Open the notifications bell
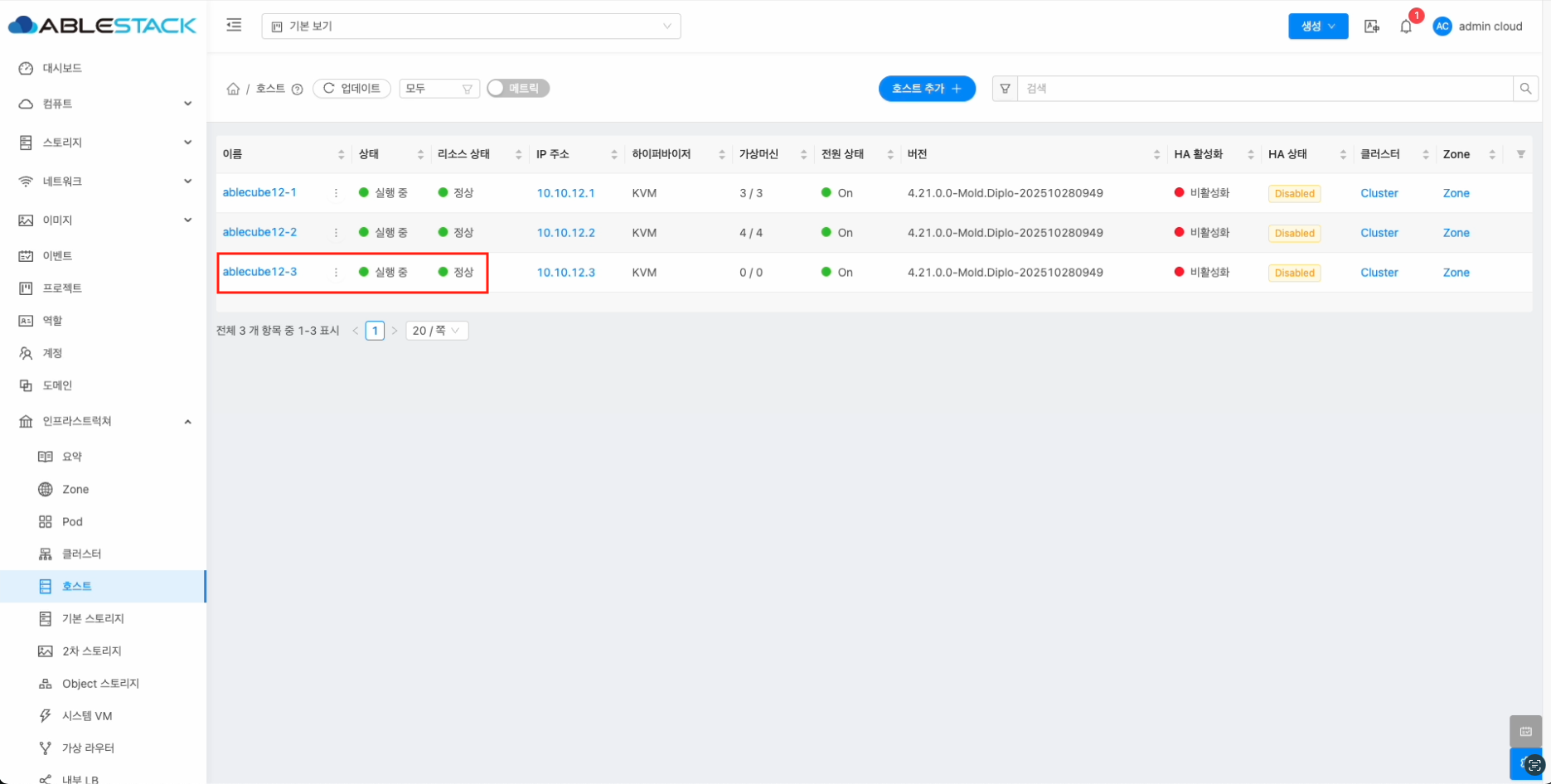 point(1406,27)
